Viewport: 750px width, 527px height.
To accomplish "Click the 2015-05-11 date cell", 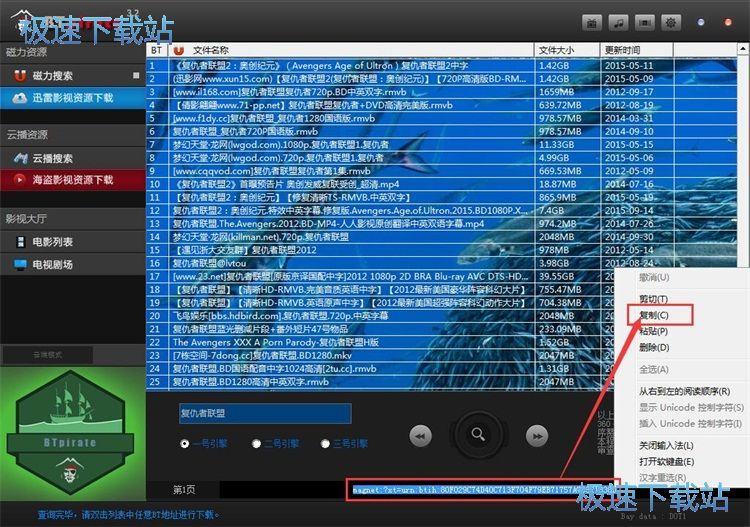I will tap(637, 66).
